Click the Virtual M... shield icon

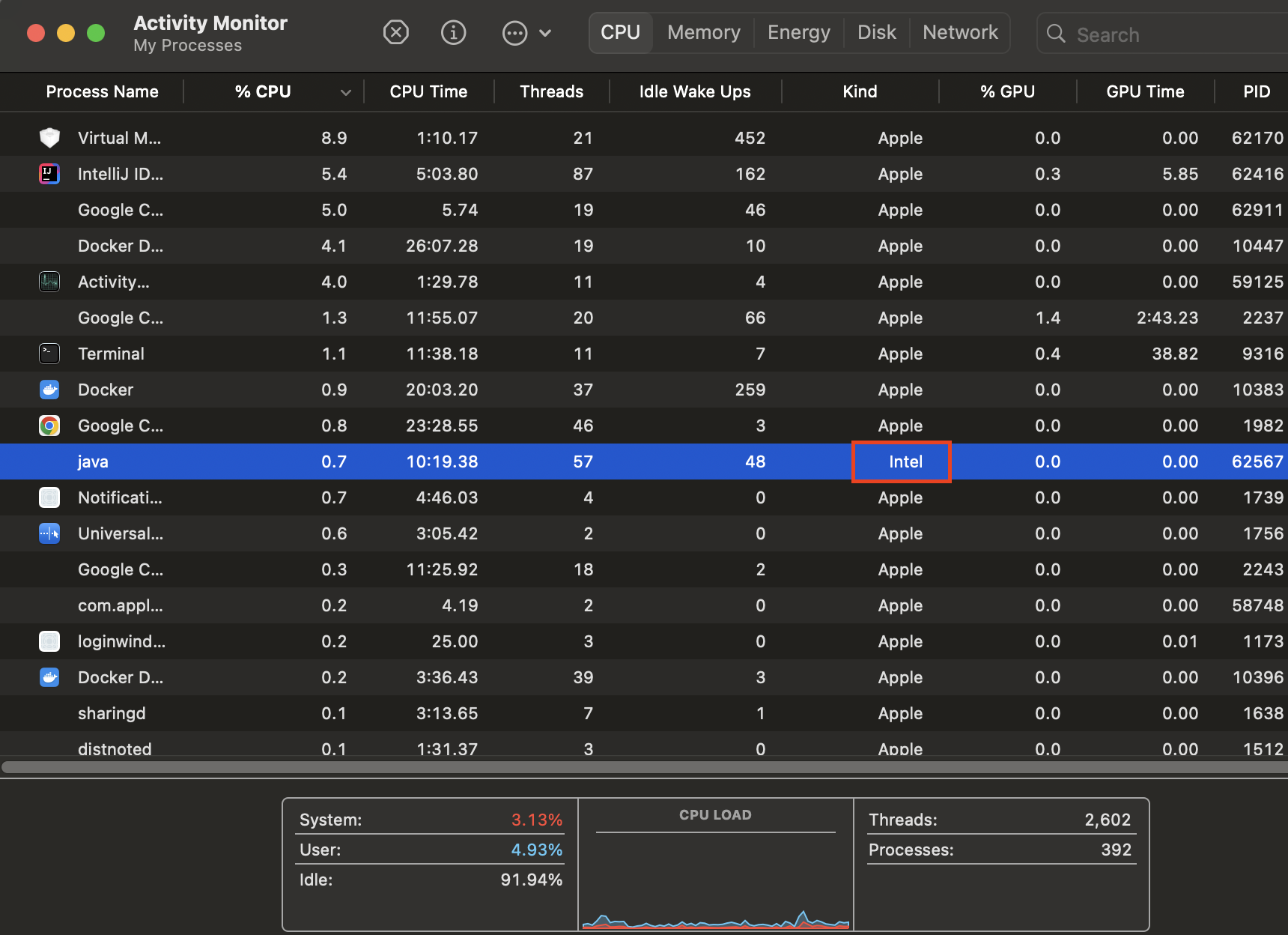(49, 138)
